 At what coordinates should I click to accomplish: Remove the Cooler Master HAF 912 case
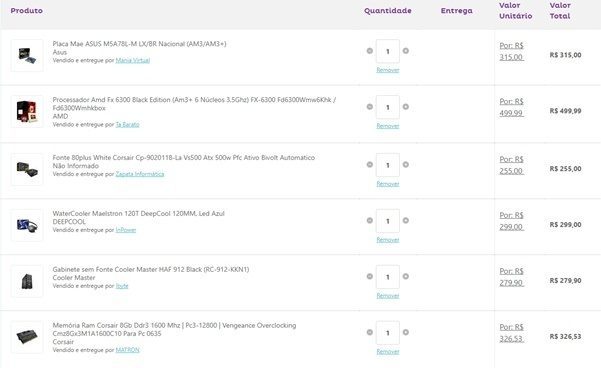[388, 296]
